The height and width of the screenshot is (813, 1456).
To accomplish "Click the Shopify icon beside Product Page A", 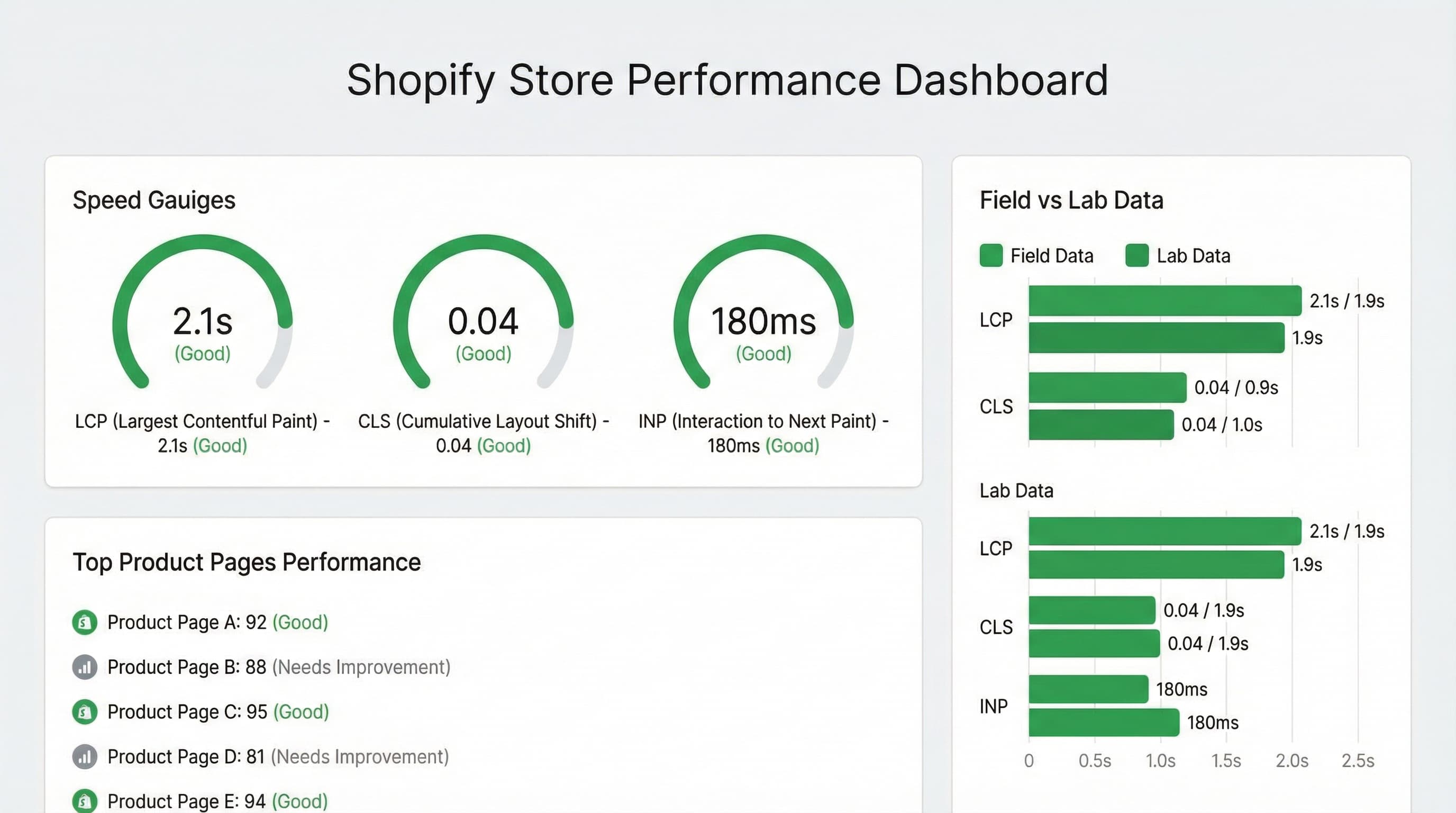I will click(85, 622).
